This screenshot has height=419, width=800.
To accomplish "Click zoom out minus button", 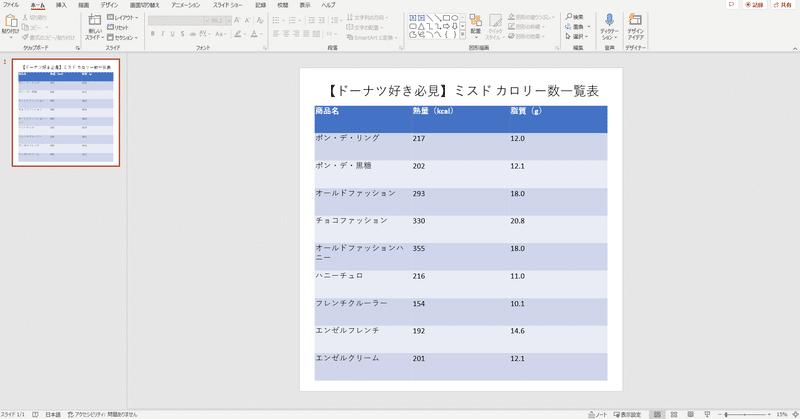I will (x=720, y=414).
